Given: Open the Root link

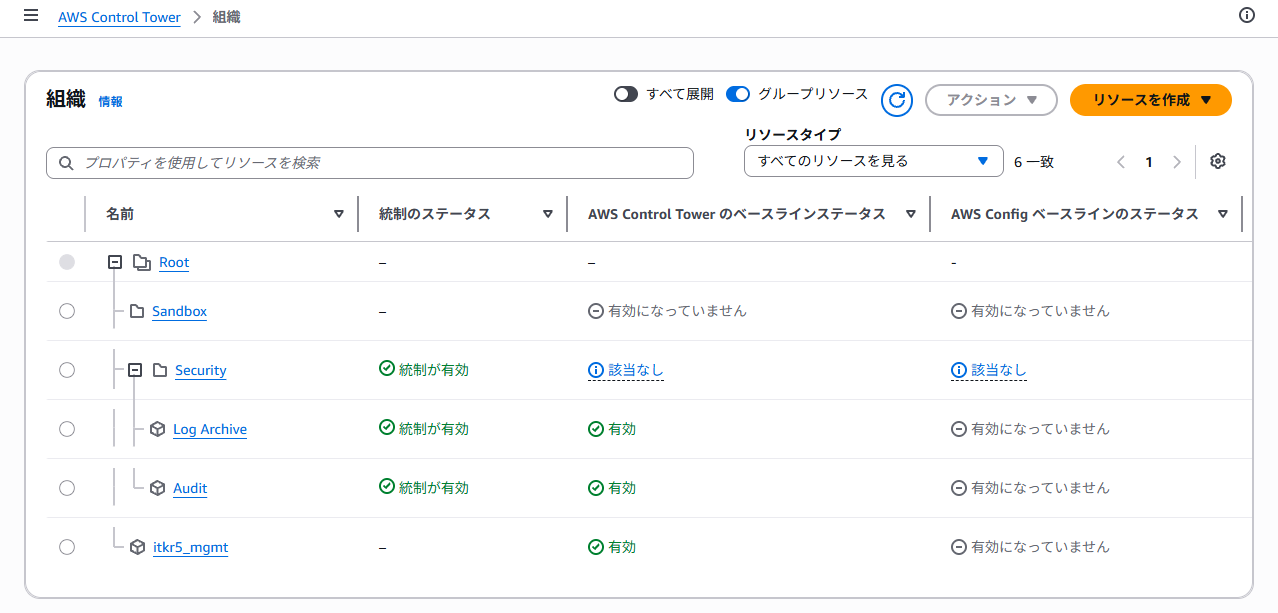Looking at the screenshot, I should tap(174, 262).
